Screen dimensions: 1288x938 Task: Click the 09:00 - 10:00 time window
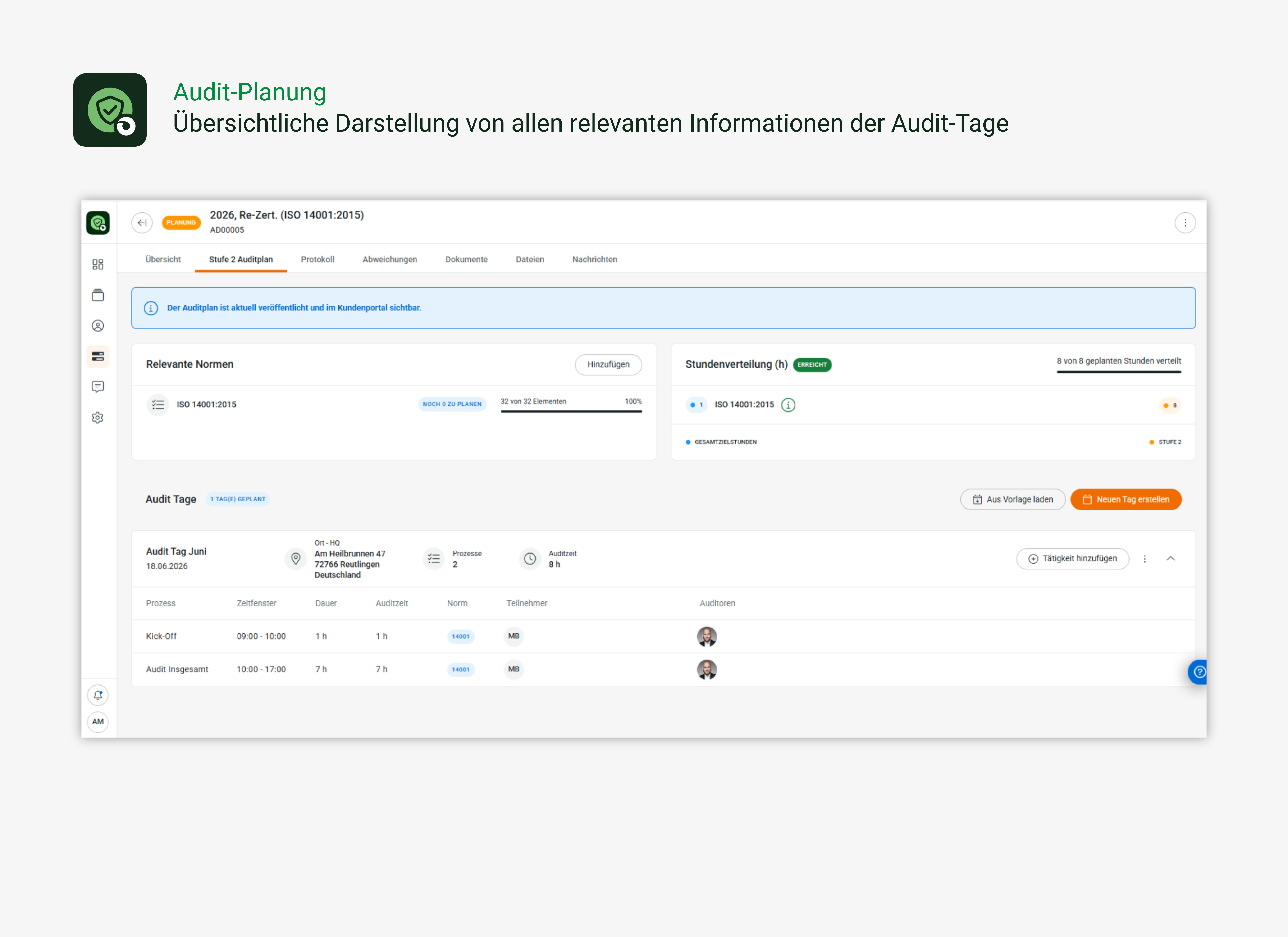pos(261,637)
